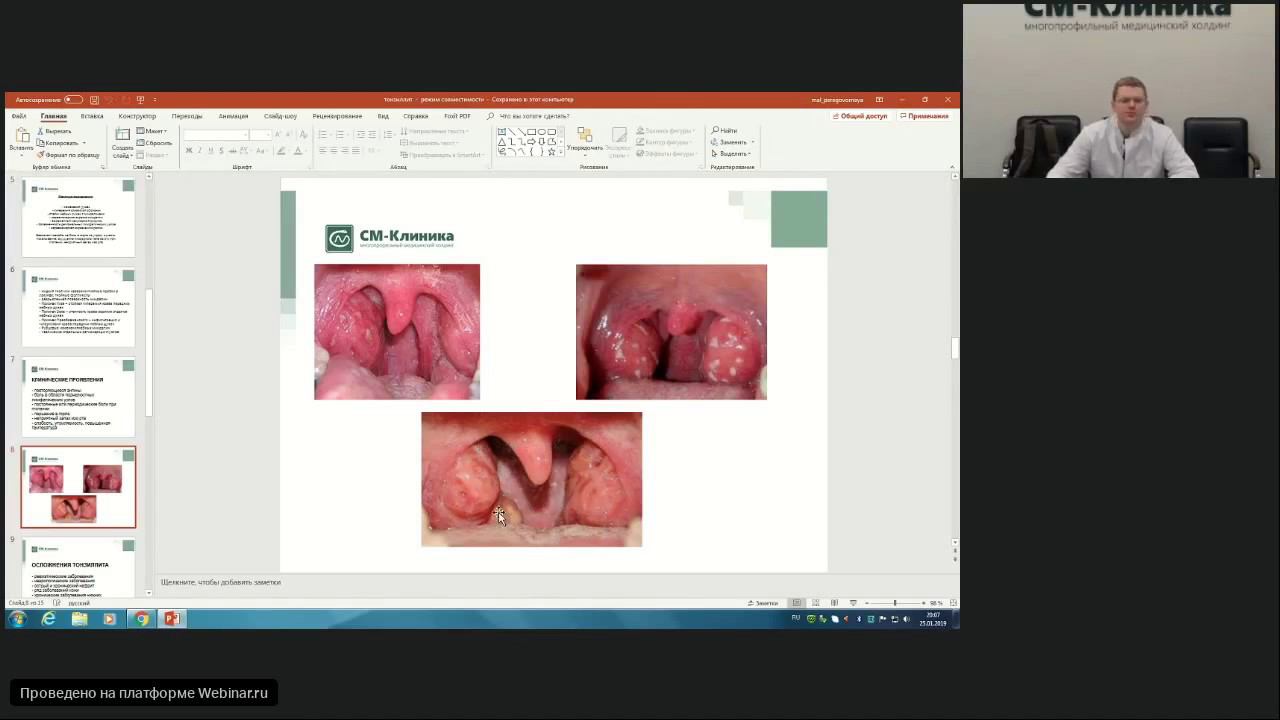Open the Insert (Вставка) ribbon tab
Screen dimensions: 1280x720
pyautogui.click(x=92, y=116)
